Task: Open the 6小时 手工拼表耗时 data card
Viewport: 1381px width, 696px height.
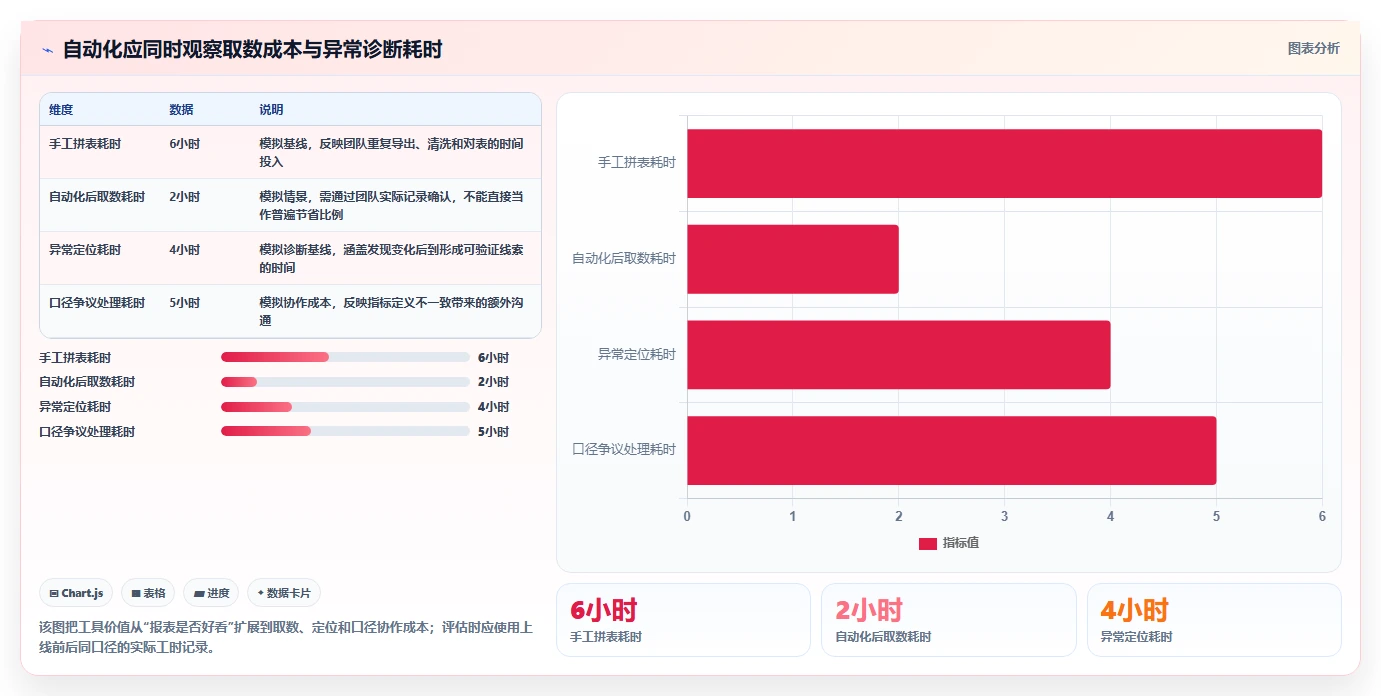Action: [x=683, y=620]
